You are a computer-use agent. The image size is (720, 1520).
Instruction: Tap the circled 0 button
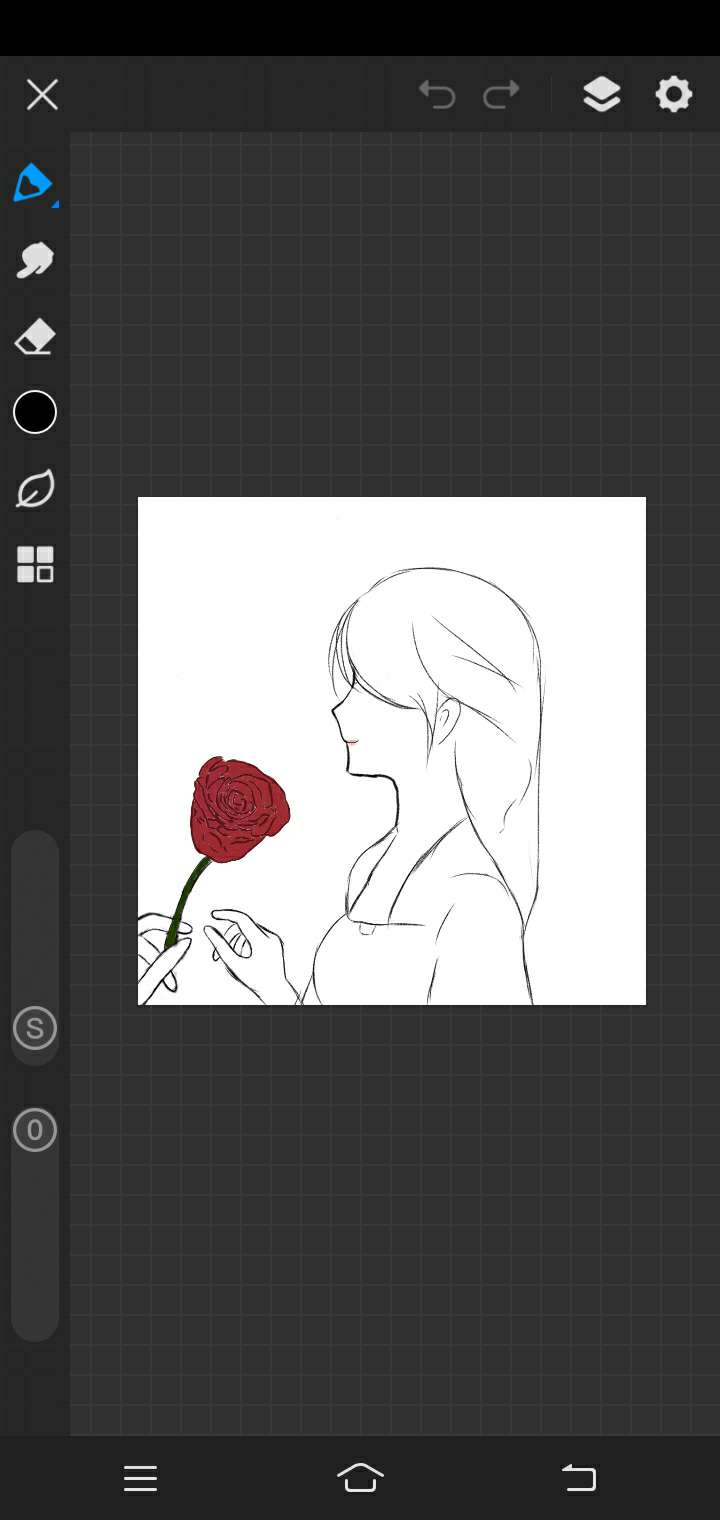35,1130
